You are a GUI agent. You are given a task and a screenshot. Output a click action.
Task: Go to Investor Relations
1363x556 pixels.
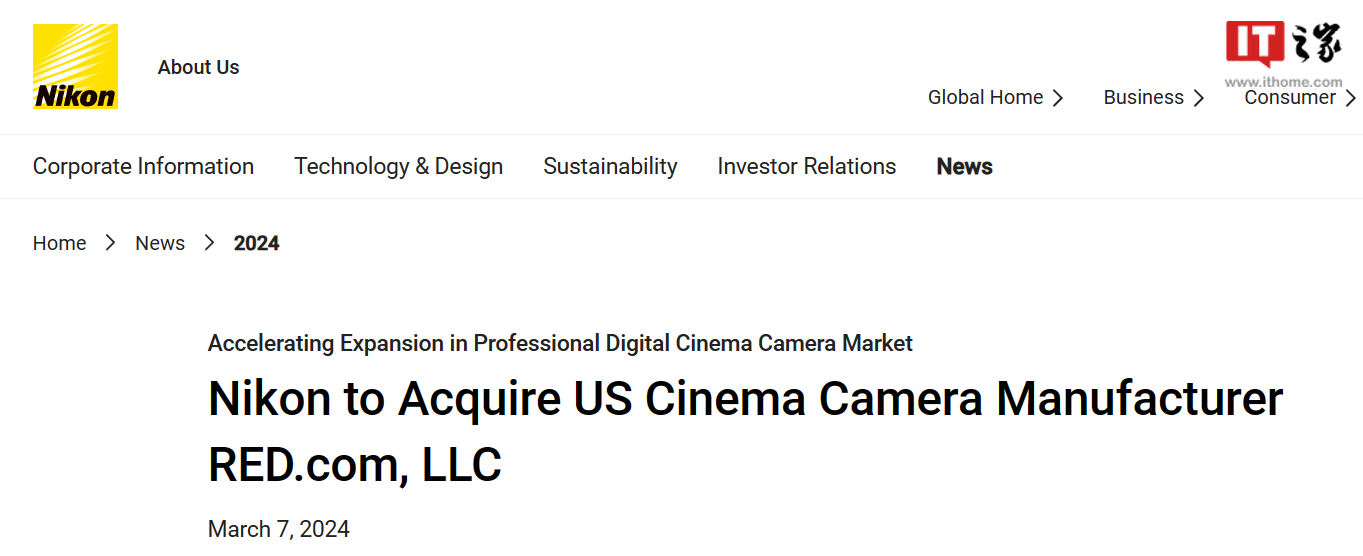coord(806,166)
